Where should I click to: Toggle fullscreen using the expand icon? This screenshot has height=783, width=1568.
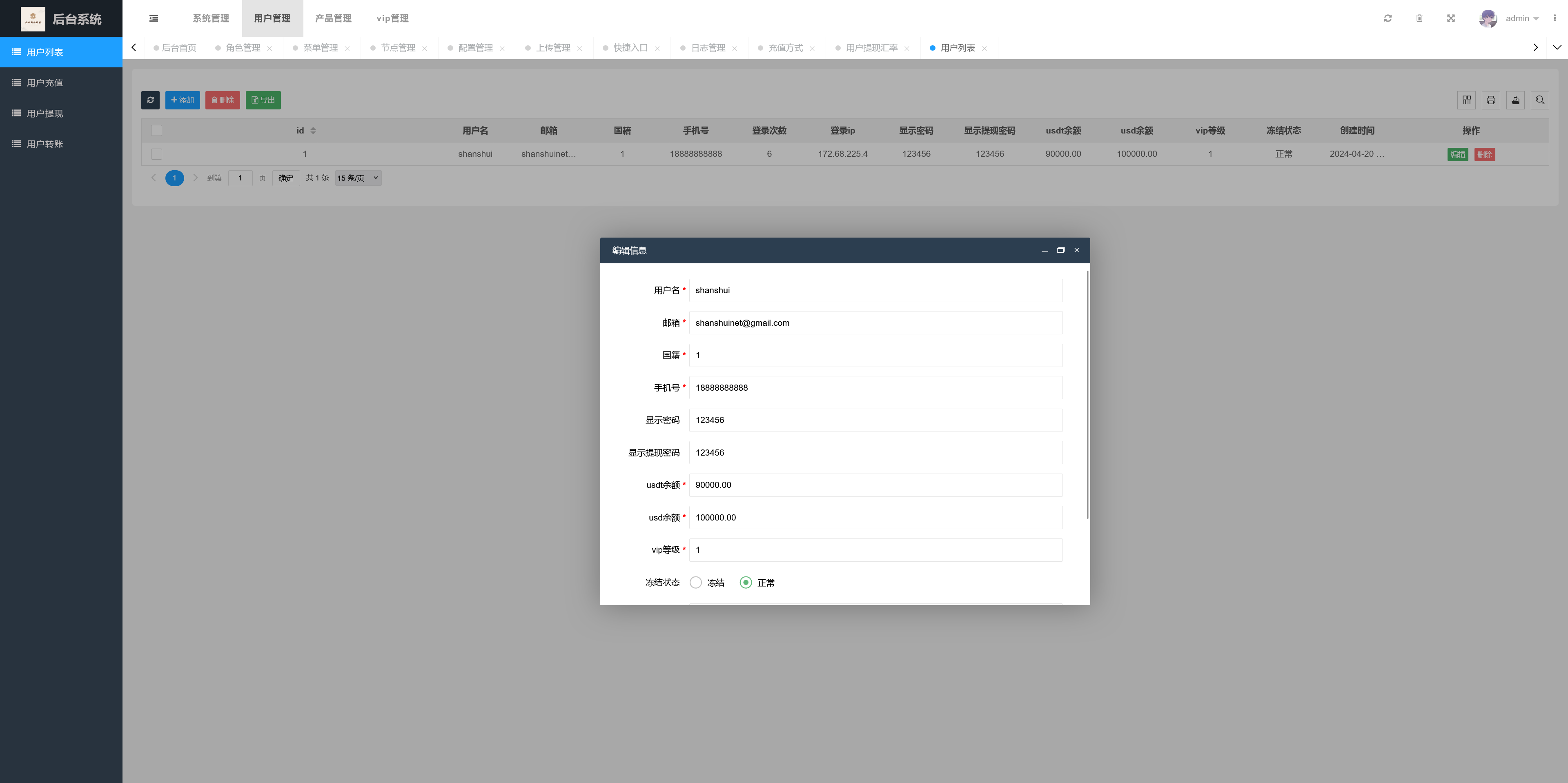(x=1451, y=18)
